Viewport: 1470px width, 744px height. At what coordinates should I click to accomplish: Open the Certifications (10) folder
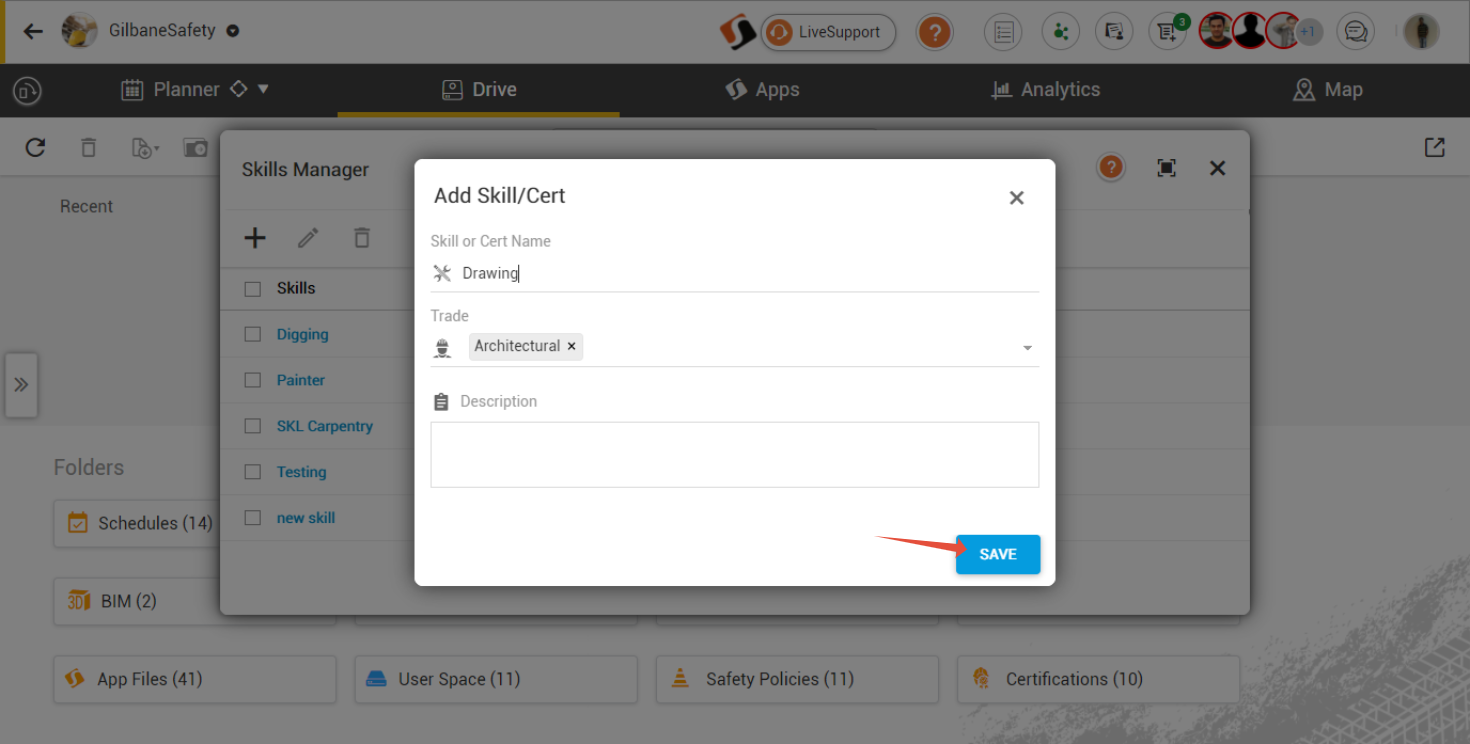point(1099,679)
